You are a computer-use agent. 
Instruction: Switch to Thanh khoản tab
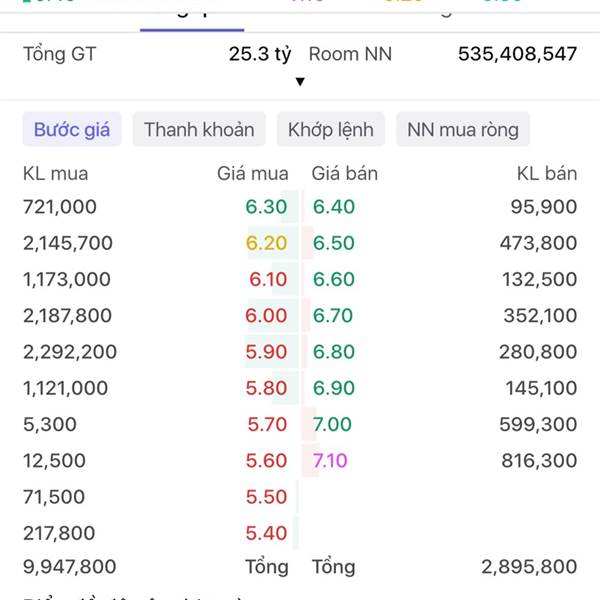pyautogui.click(x=199, y=129)
